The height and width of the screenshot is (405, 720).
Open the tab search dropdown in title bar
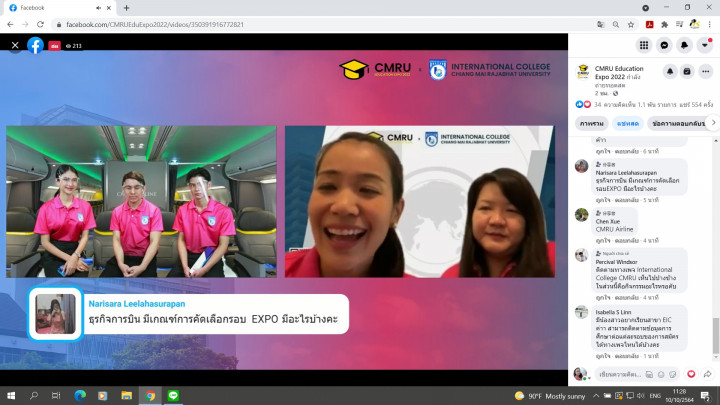(645, 8)
